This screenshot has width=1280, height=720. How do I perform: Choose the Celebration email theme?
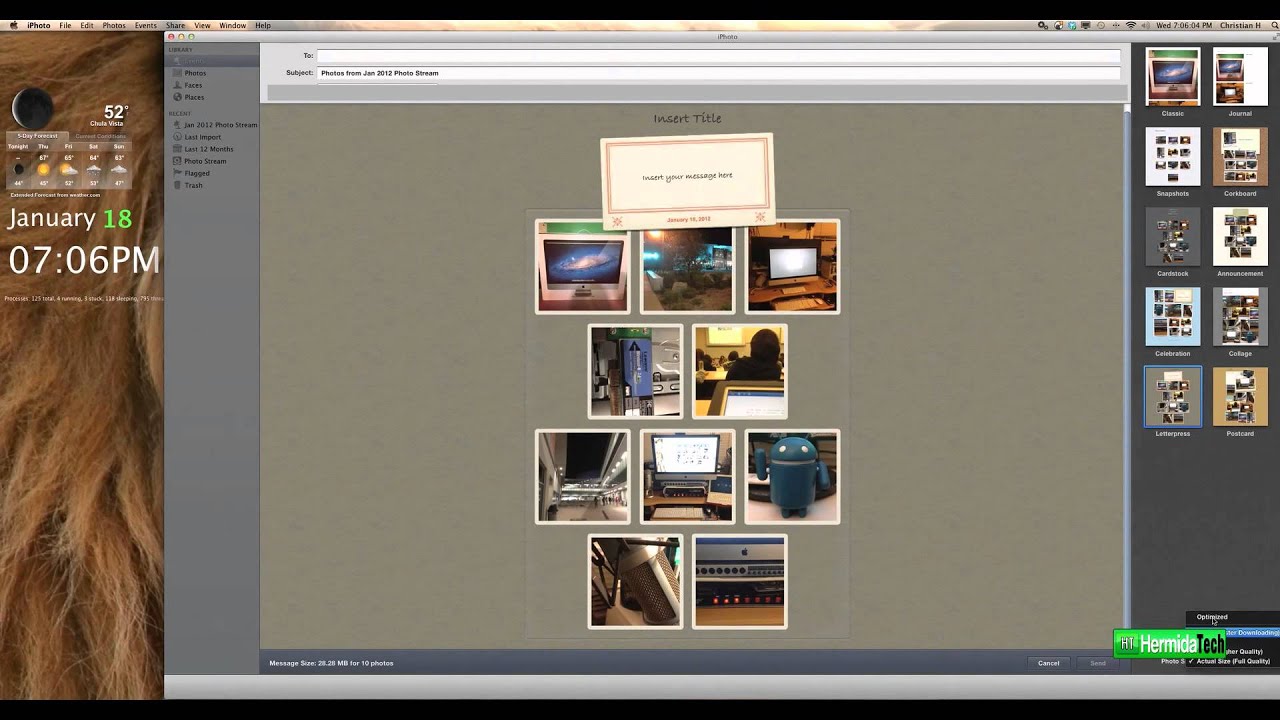[1173, 317]
